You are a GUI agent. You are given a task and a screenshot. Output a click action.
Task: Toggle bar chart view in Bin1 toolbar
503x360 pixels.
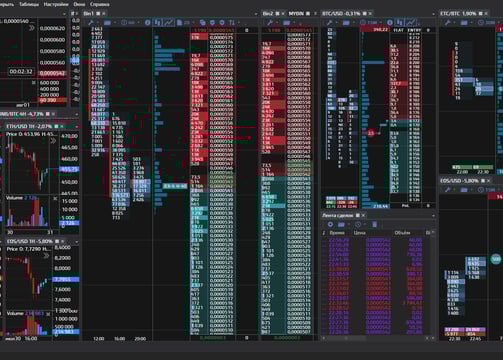(x=158, y=22)
